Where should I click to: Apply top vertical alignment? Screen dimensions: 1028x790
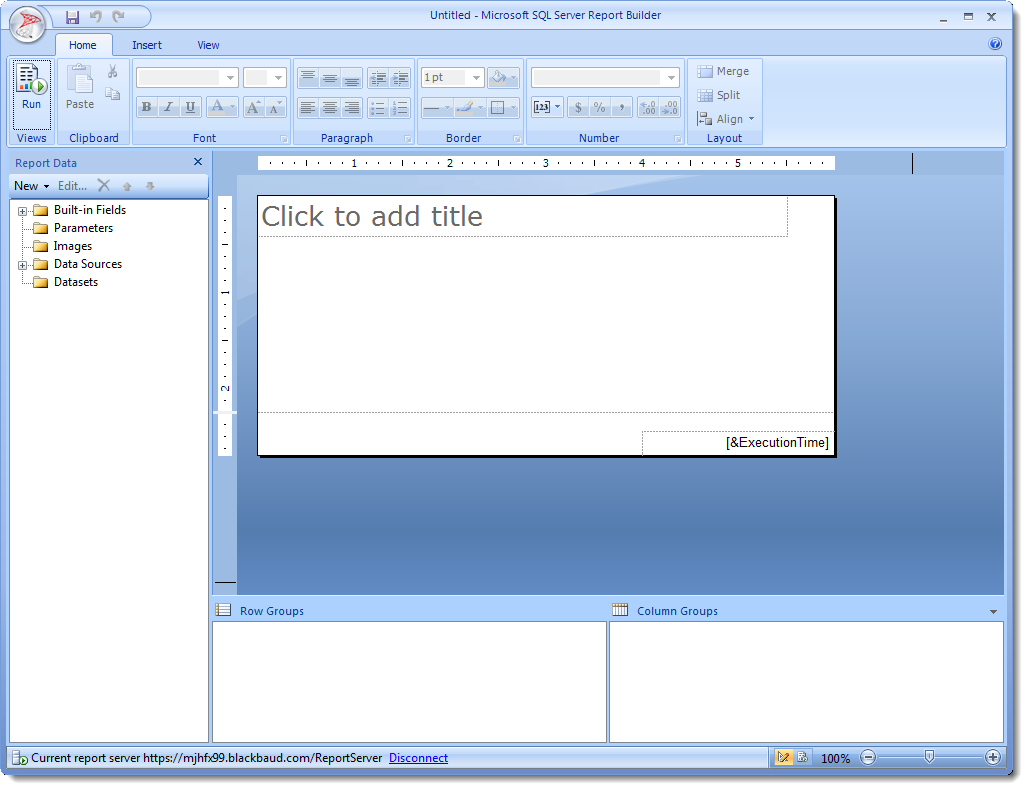pyautogui.click(x=308, y=77)
